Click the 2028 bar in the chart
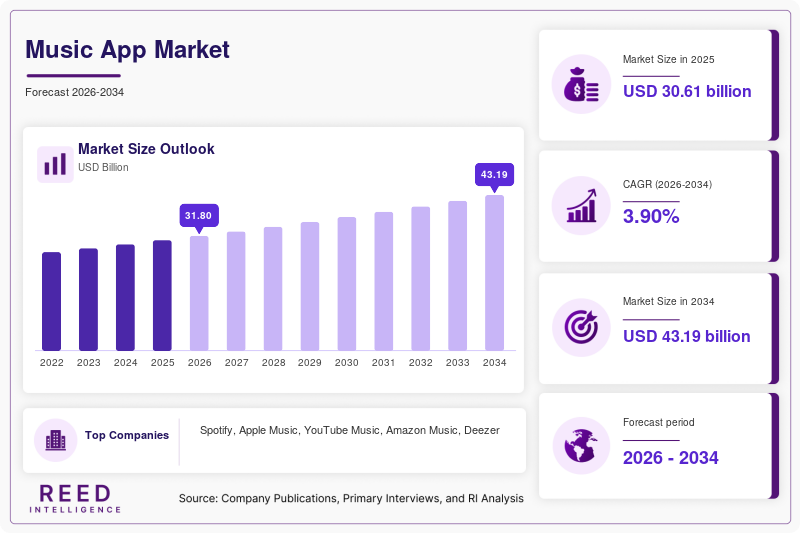This screenshot has height=533, width=800. pyautogui.click(x=273, y=289)
